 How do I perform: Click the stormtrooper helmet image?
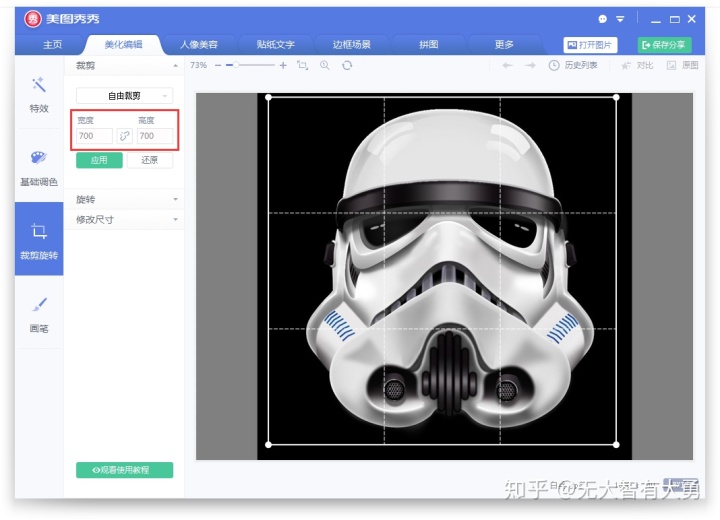(448, 269)
